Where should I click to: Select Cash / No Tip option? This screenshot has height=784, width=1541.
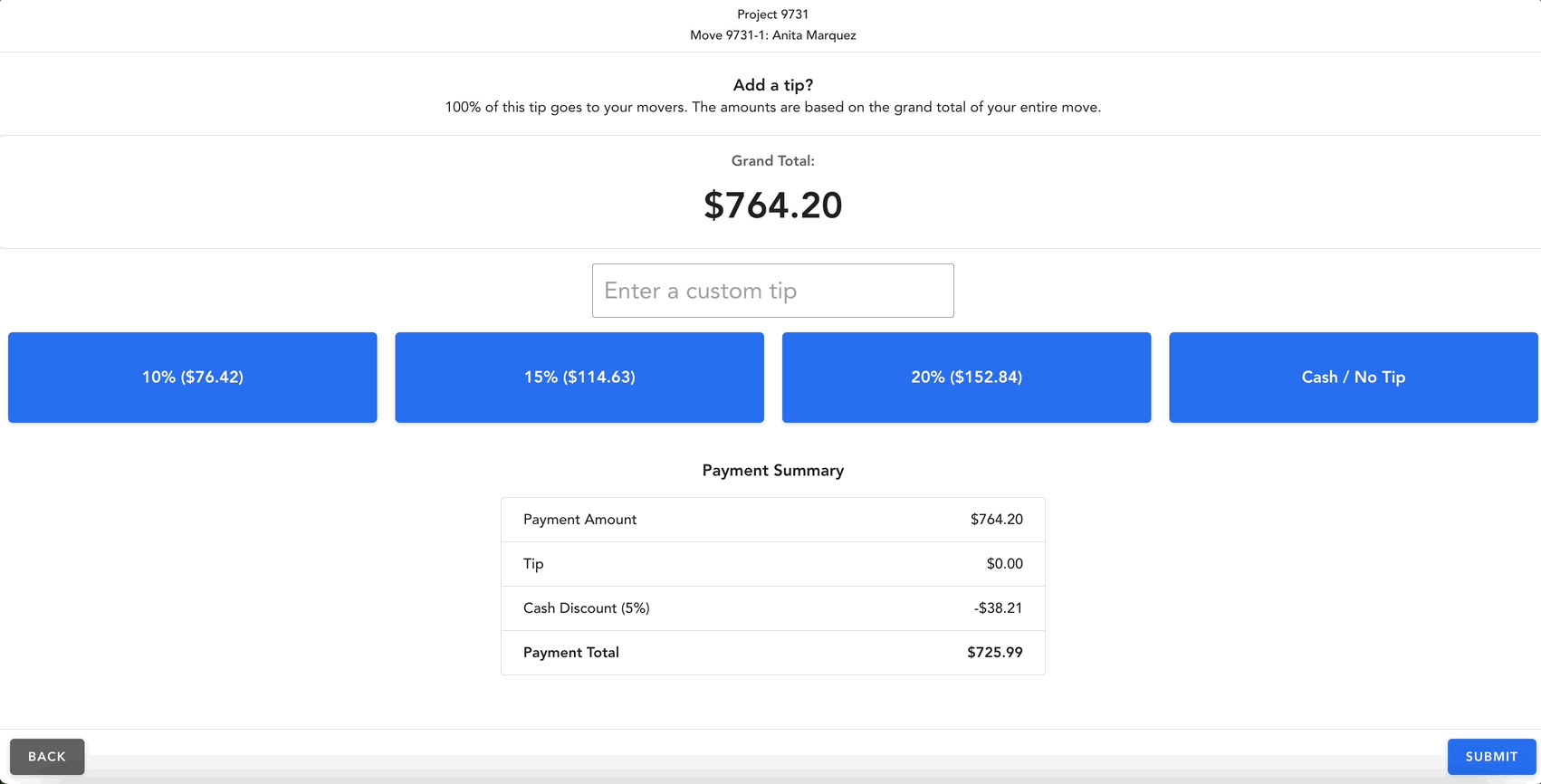[1353, 378]
